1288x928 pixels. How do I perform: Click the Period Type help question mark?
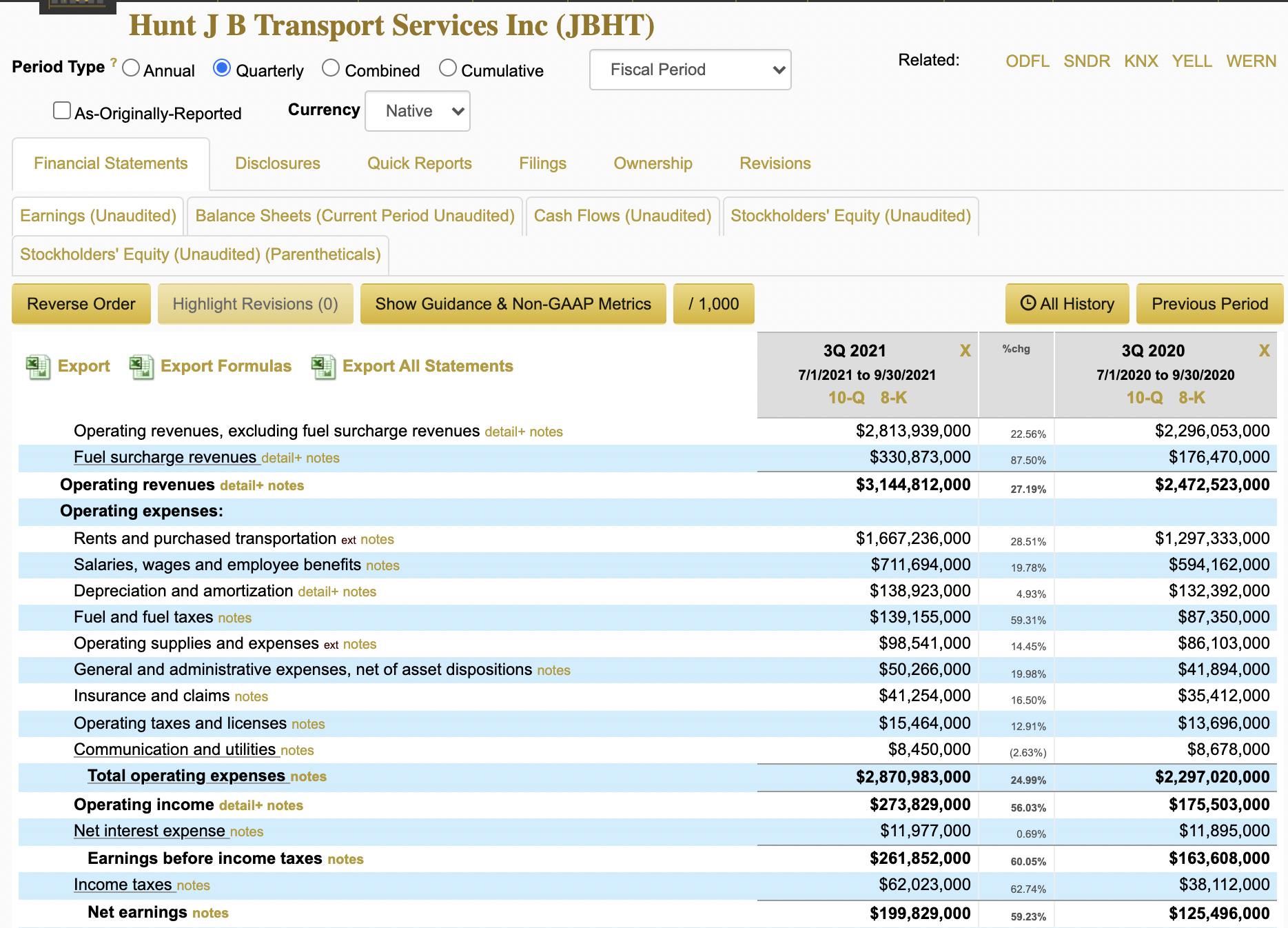click(x=114, y=63)
